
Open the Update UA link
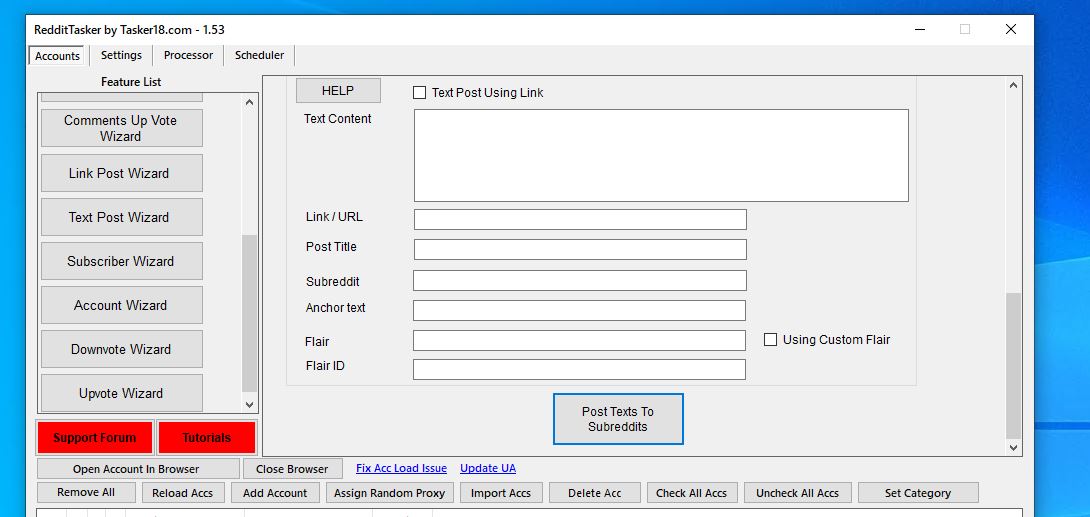point(488,468)
